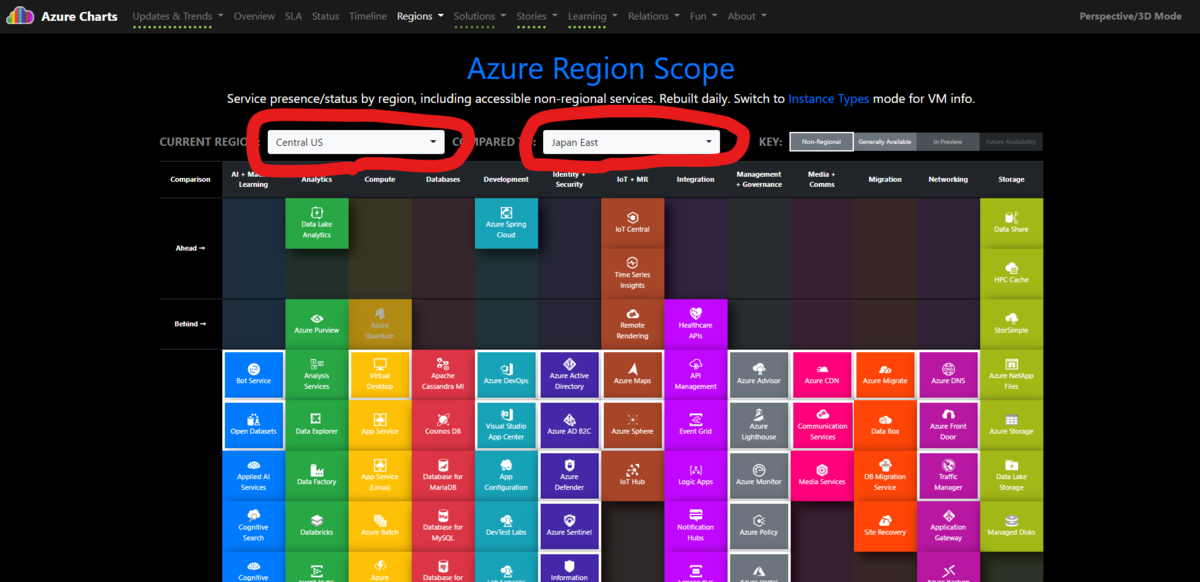This screenshot has width=1200, height=582.
Task: Click the Behind comparison row label
Action: click(190, 324)
